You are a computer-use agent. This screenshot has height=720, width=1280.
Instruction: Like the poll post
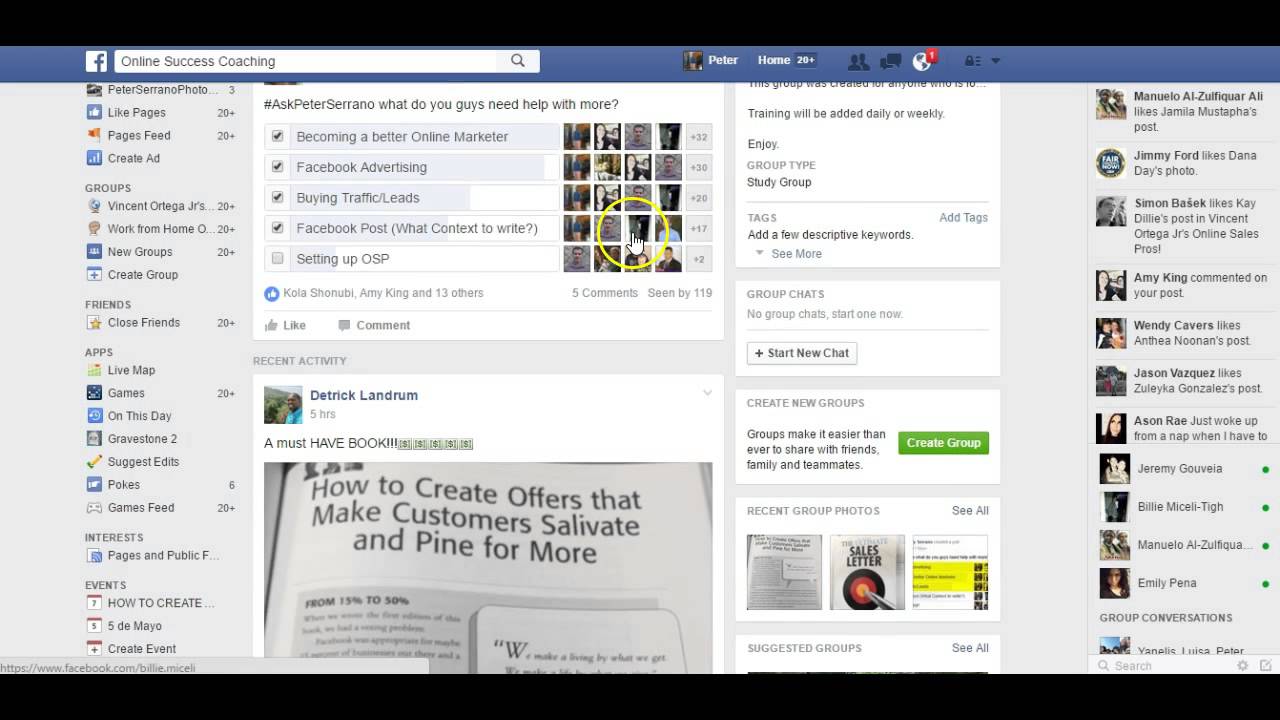pos(285,325)
